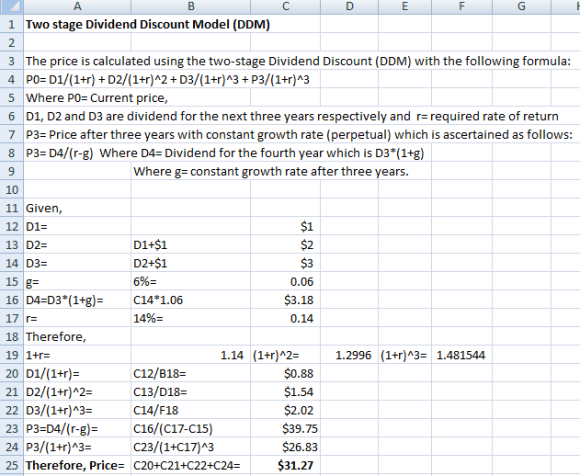Select the 'Given,' cell
The height and width of the screenshot is (476, 580).
(77, 208)
